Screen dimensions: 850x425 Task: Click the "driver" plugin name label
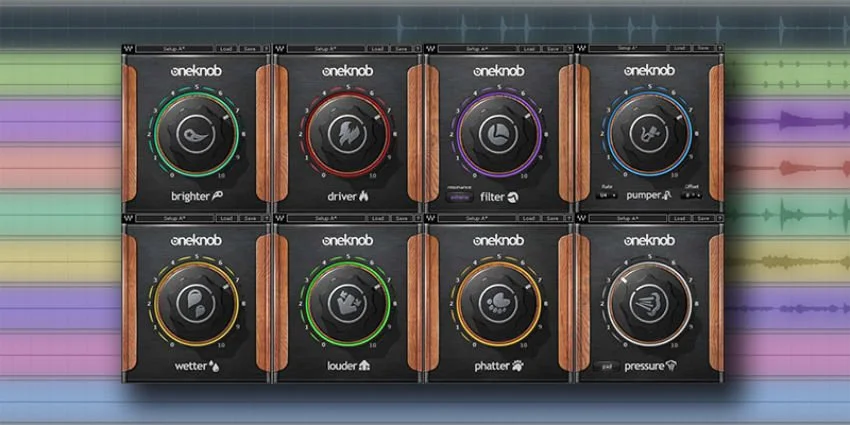pos(342,196)
